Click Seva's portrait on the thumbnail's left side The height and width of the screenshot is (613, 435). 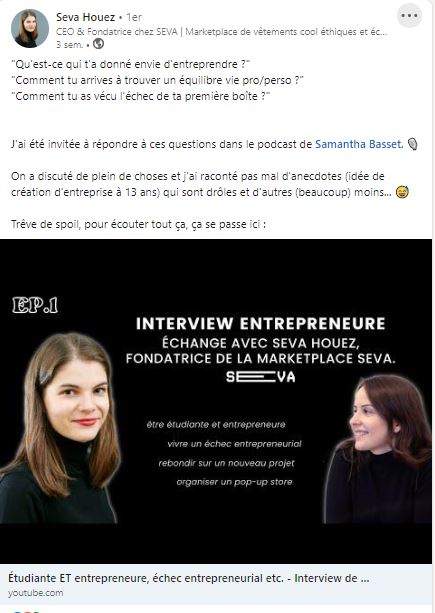60,428
